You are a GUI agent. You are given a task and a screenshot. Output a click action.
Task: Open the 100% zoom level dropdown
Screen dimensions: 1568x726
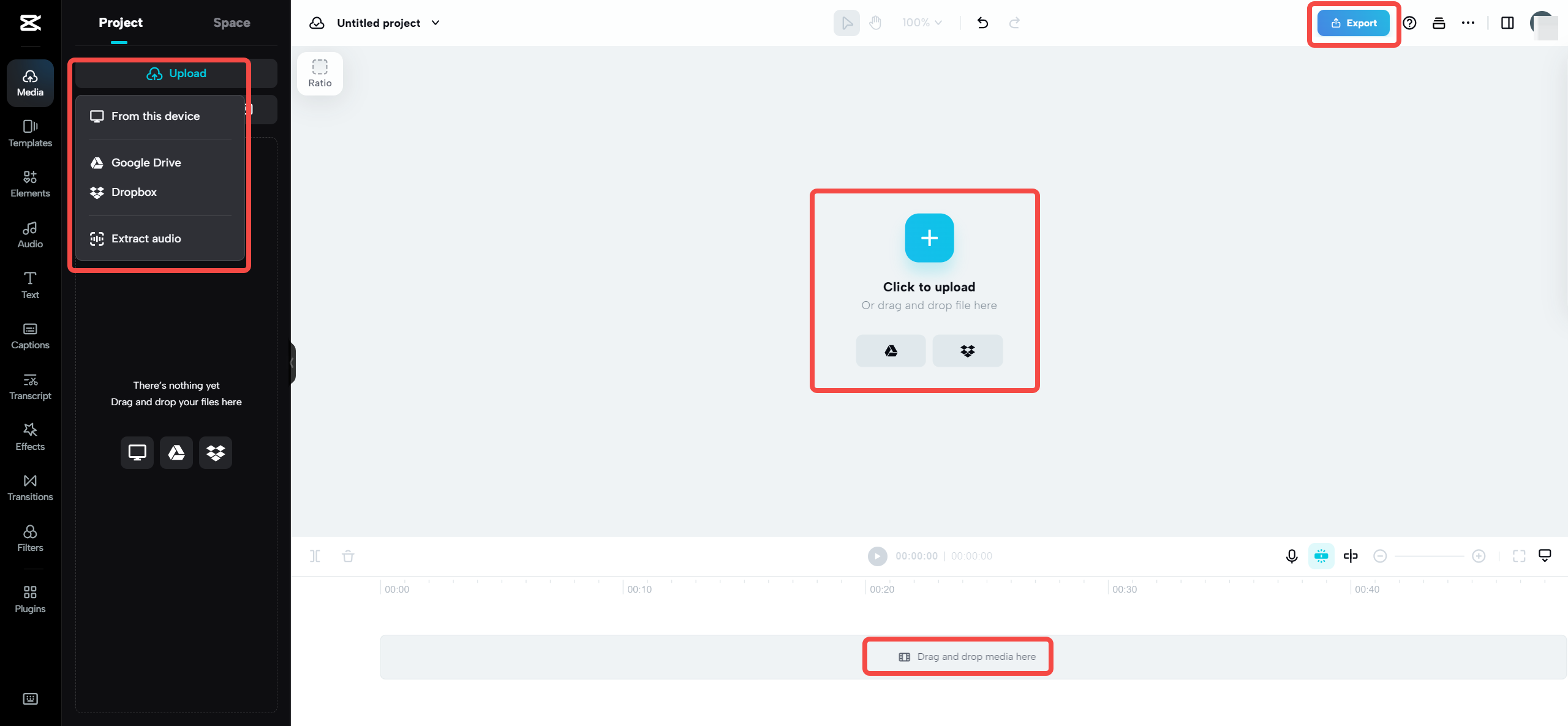pos(921,23)
